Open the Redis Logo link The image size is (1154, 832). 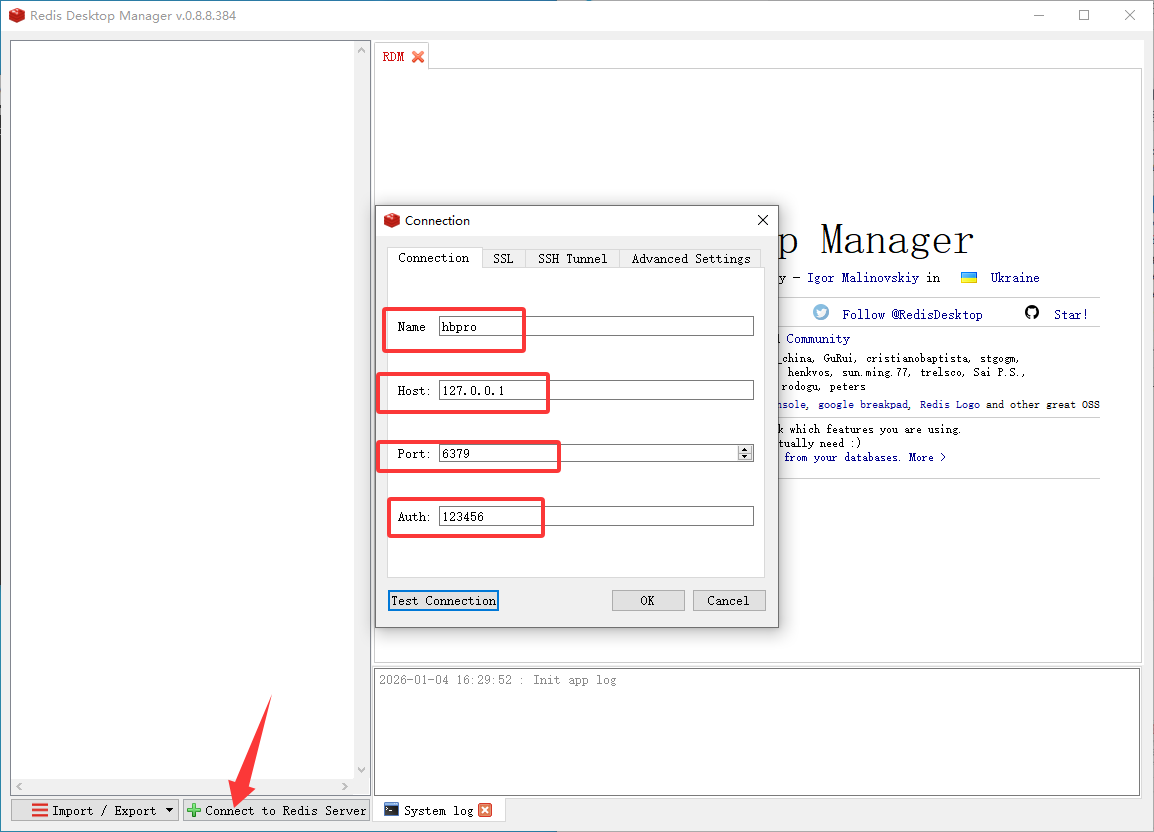coord(949,404)
